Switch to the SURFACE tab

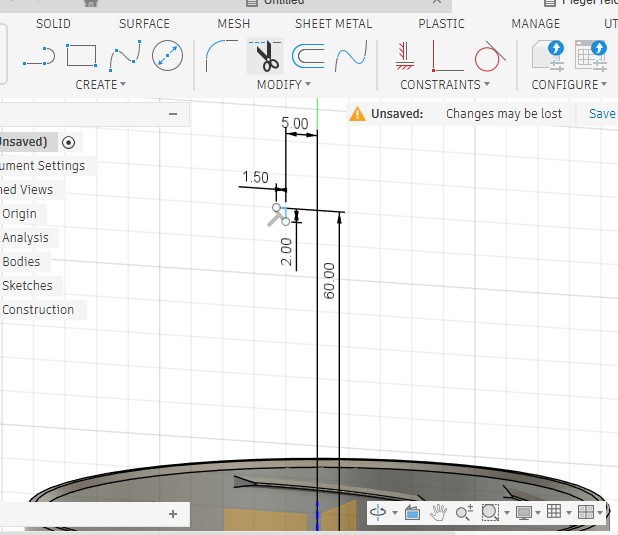[x=144, y=23]
